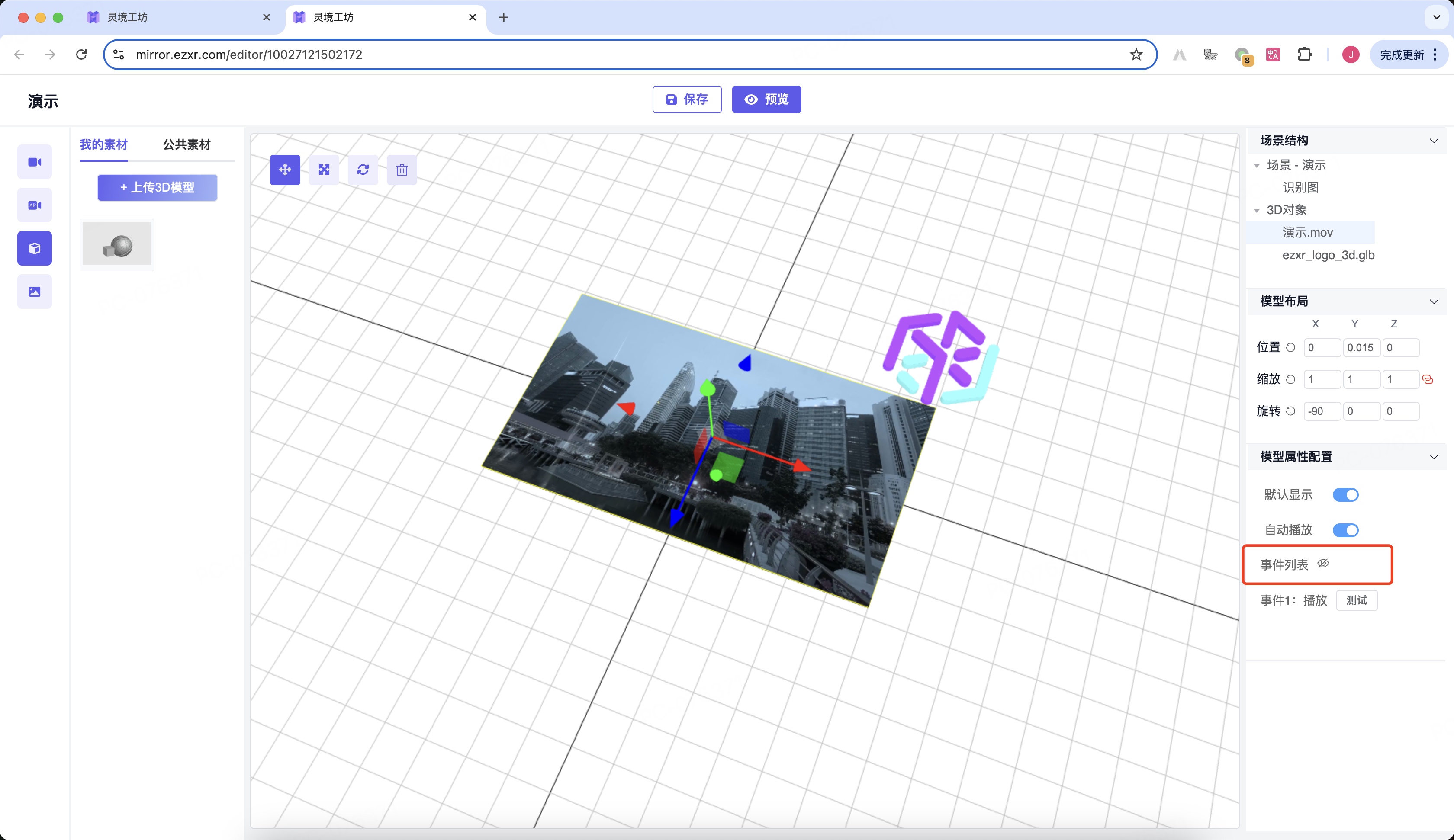
Task: View site information icon in address bar
Action: pyautogui.click(x=119, y=54)
